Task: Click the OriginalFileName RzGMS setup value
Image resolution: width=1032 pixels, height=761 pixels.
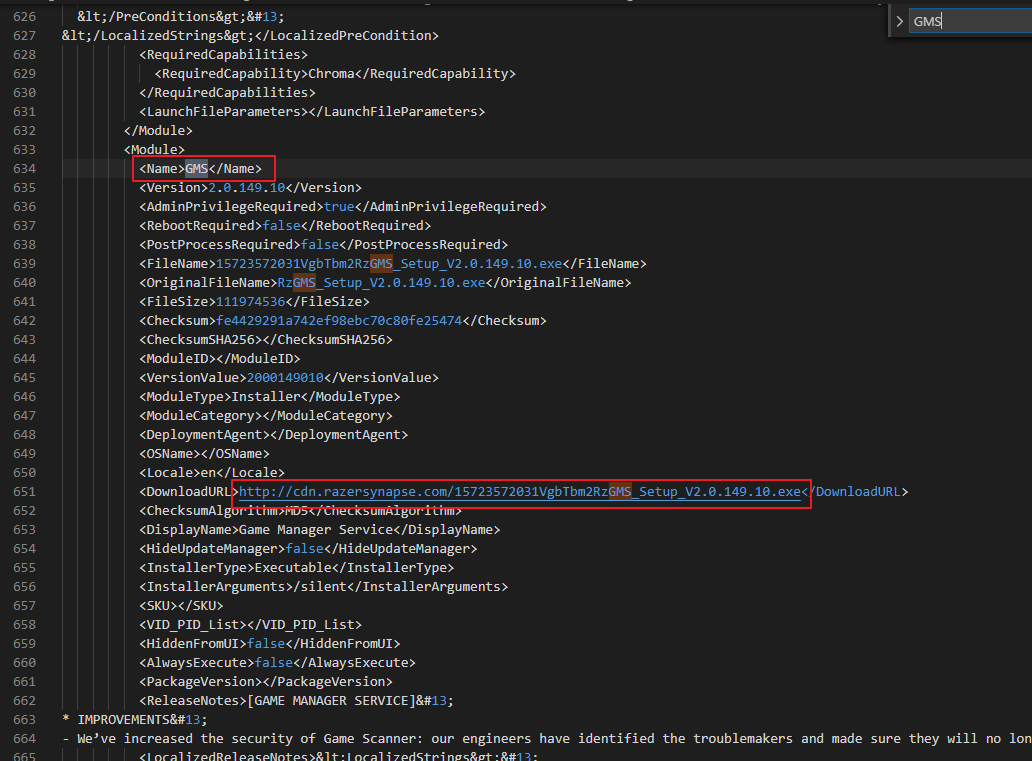Action: point(381,283)
